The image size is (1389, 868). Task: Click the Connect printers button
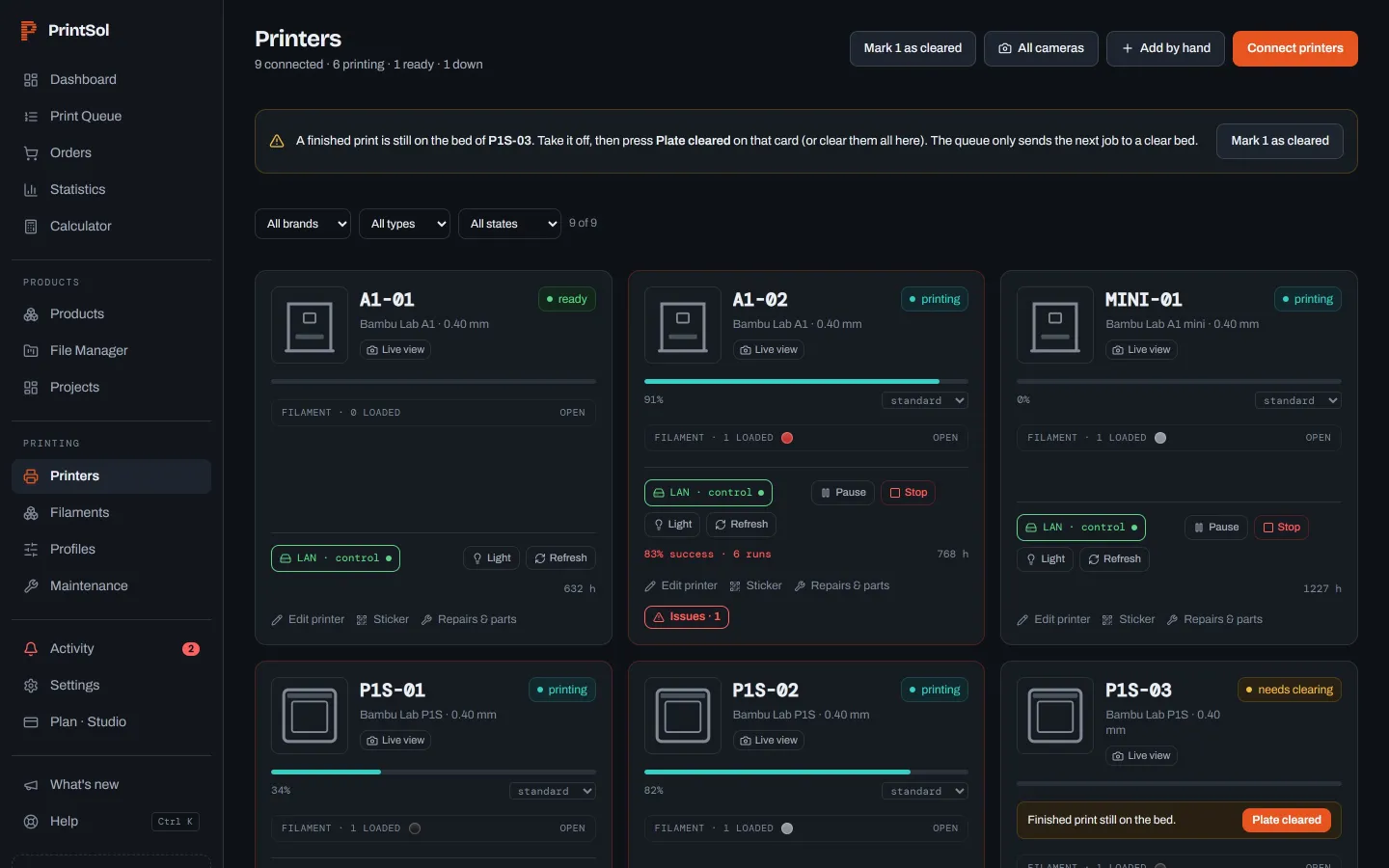1295,48
